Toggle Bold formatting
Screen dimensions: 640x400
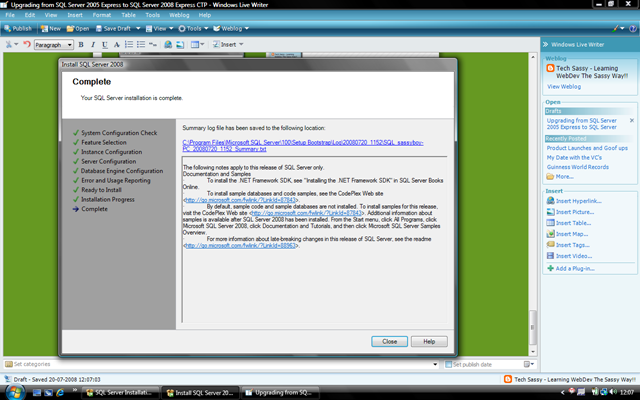coord(81,44)
